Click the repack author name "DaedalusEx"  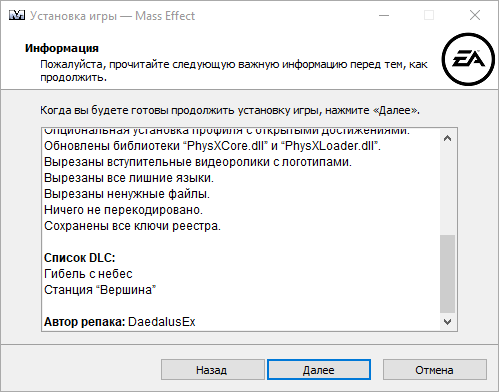point(162,322)
